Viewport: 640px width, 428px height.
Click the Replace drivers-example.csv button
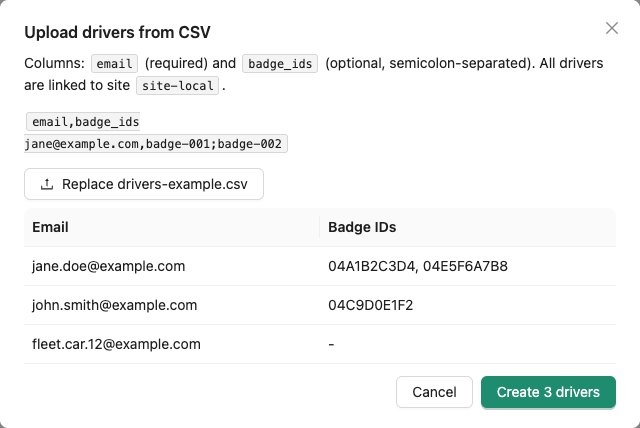click(x=144, y=184)
